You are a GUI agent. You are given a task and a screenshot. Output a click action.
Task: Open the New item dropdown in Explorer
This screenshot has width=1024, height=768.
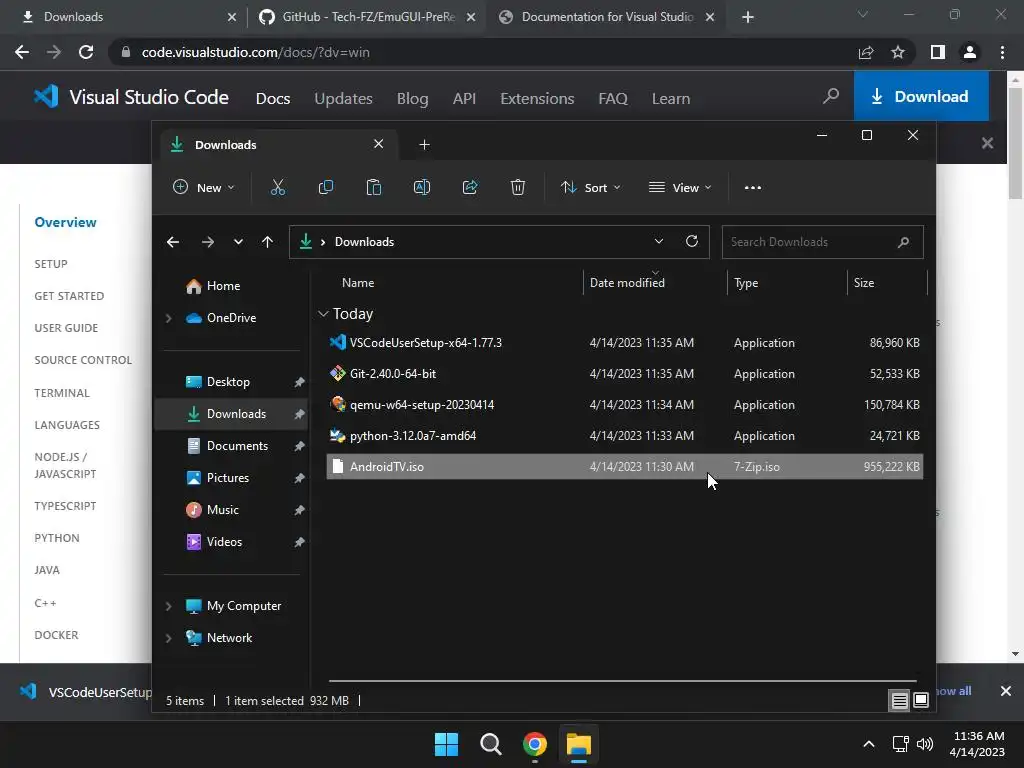coord(204,187)
